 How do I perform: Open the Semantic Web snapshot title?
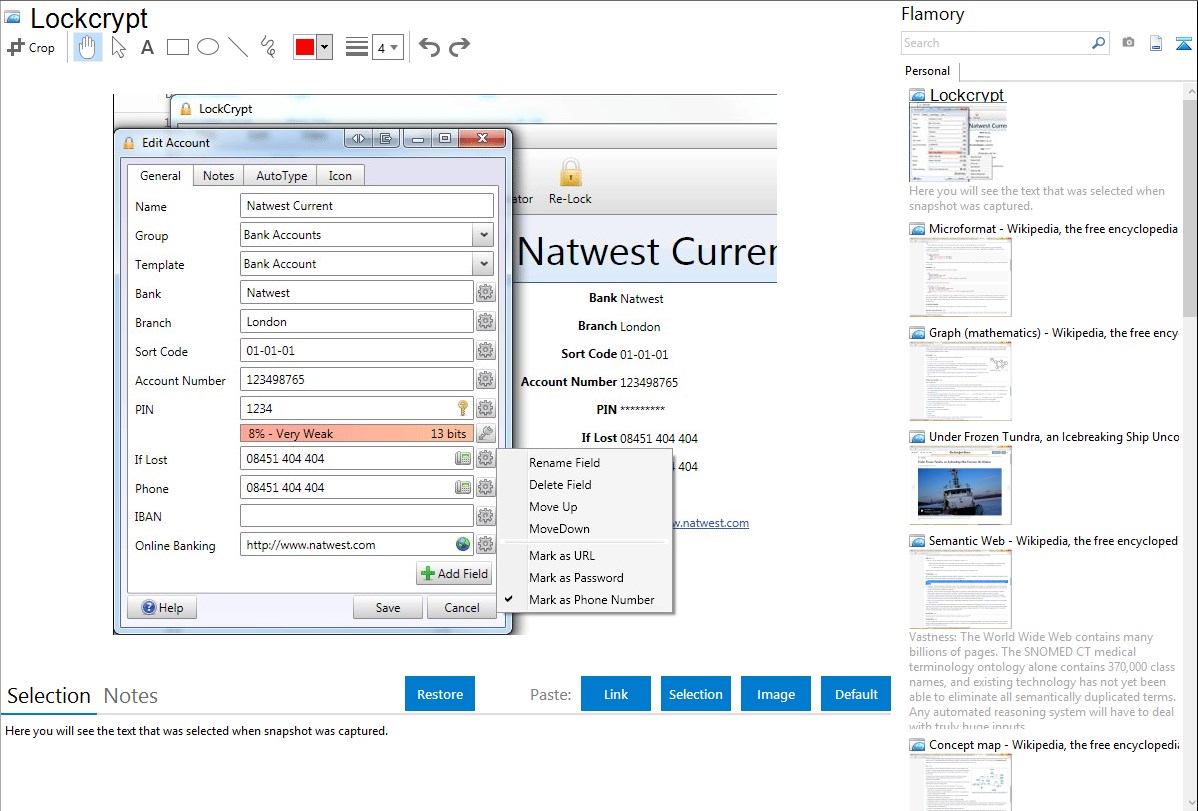(1053, 541)
